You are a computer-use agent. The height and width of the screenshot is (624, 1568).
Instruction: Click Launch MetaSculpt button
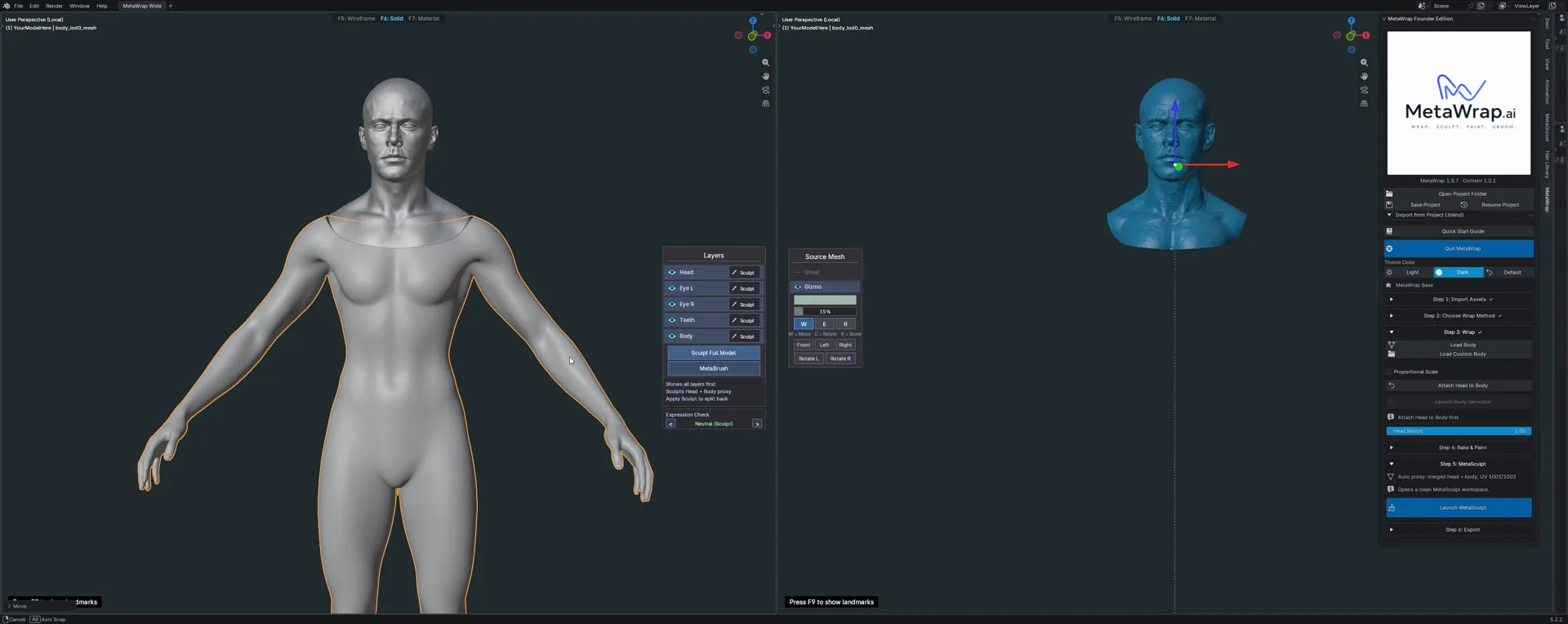click(x=1459, y=508)
